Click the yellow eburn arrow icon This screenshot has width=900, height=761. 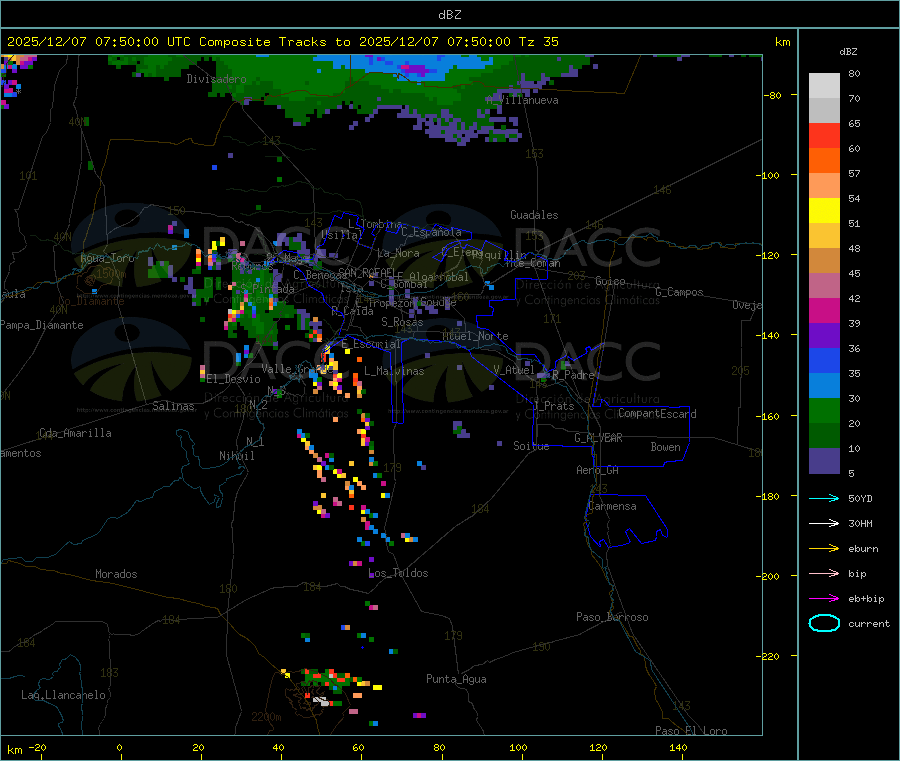(824, 548)
